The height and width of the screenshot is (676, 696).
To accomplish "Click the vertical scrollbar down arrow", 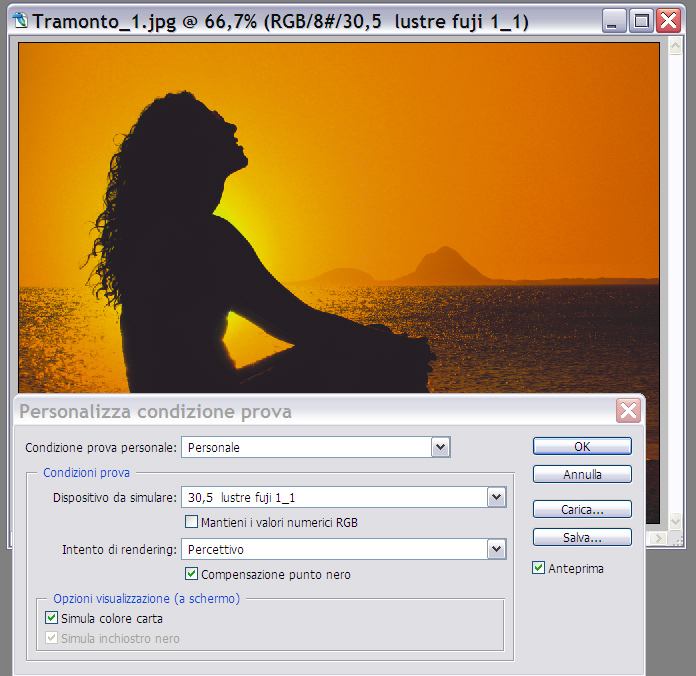I will click(675, 522).
